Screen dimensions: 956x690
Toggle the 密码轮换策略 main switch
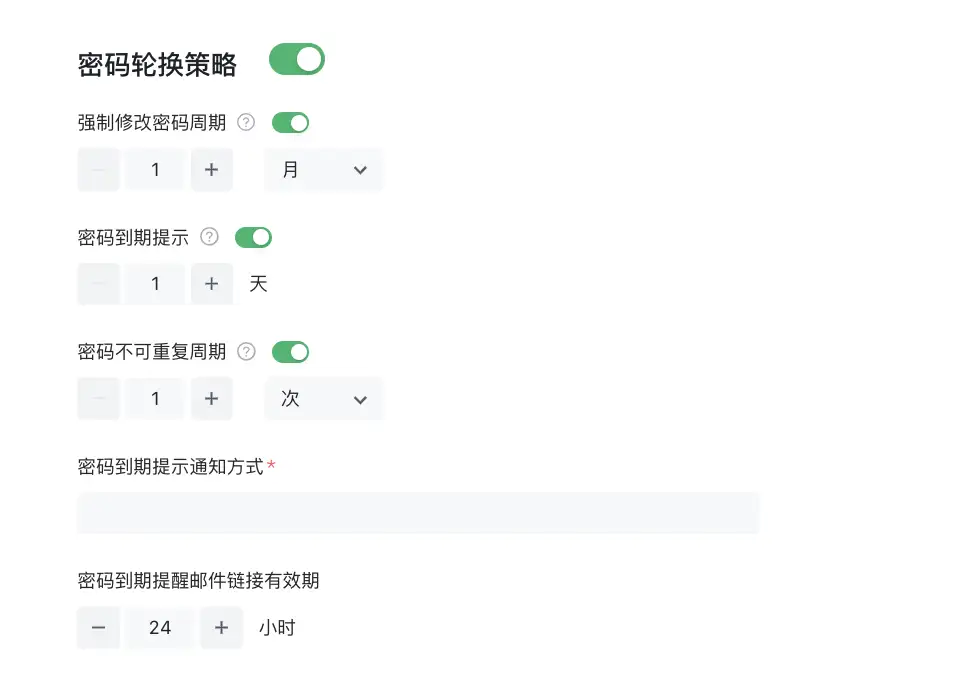[x=297, y=59]
